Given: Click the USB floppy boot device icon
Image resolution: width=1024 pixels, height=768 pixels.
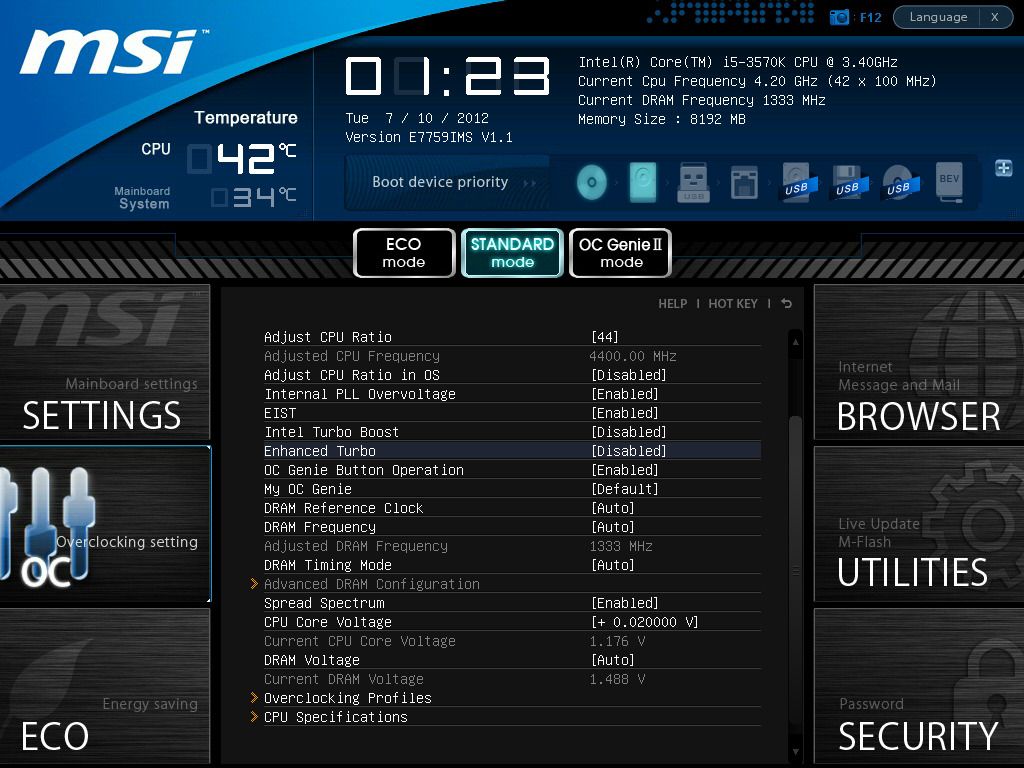Looking at the screenshot, I should (848, 184).
